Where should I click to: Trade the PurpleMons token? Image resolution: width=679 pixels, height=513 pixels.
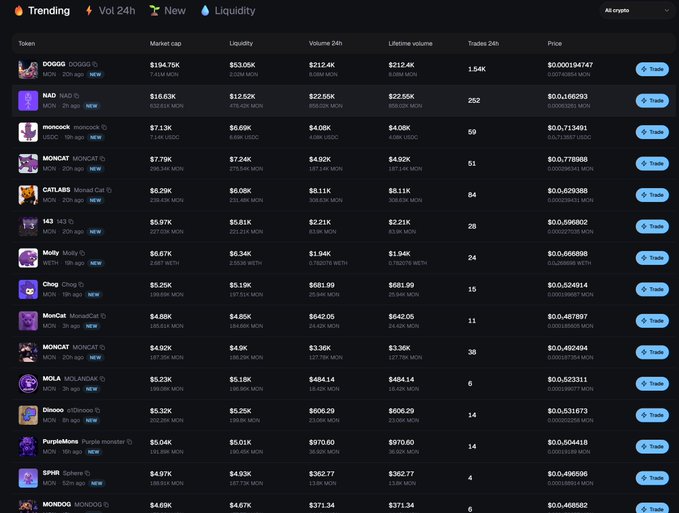[652, 446]
